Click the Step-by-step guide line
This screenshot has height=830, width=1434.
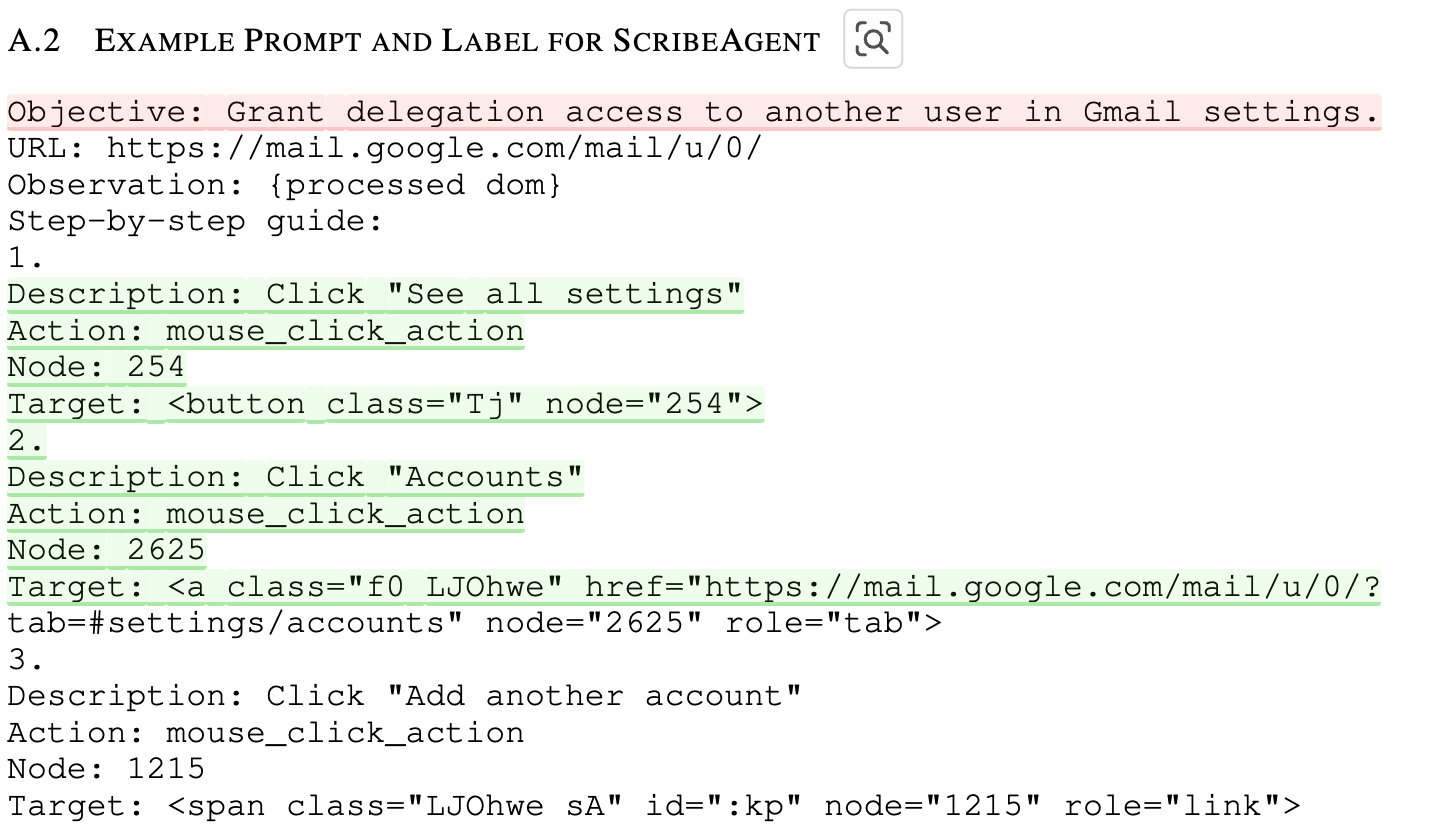coord(196,221)
